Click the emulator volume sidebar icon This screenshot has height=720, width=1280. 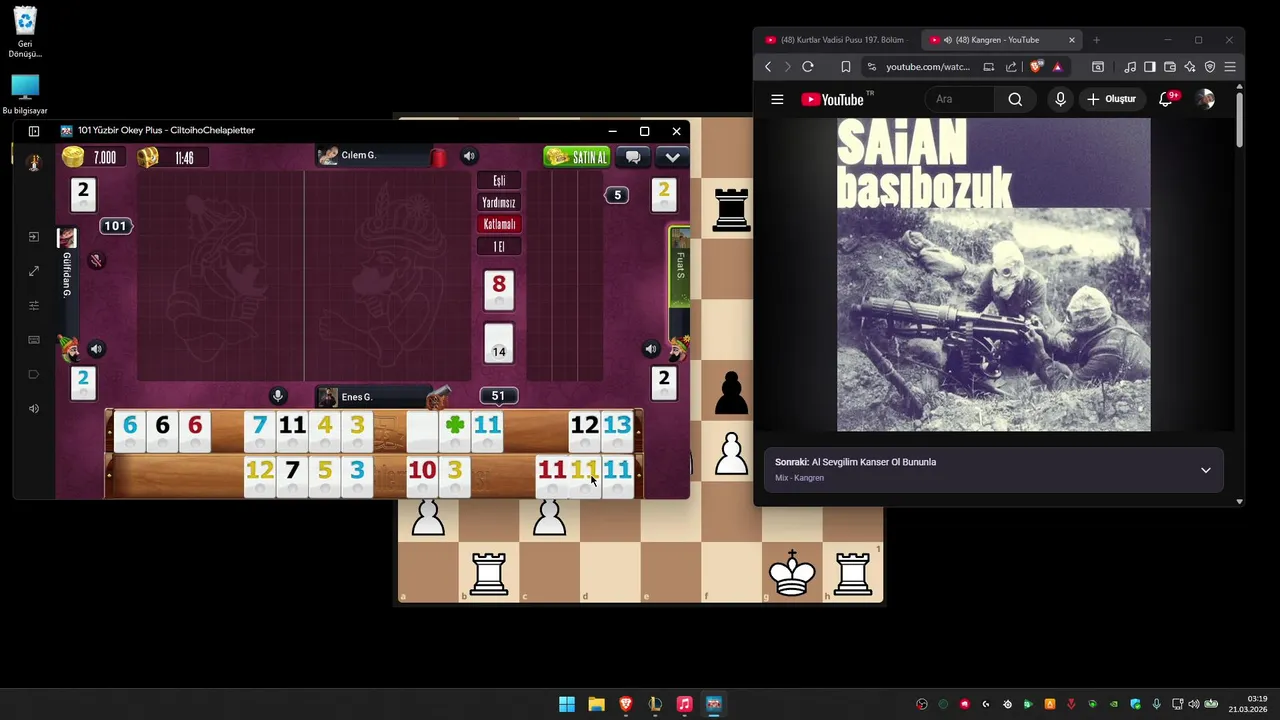pos(34,408)
